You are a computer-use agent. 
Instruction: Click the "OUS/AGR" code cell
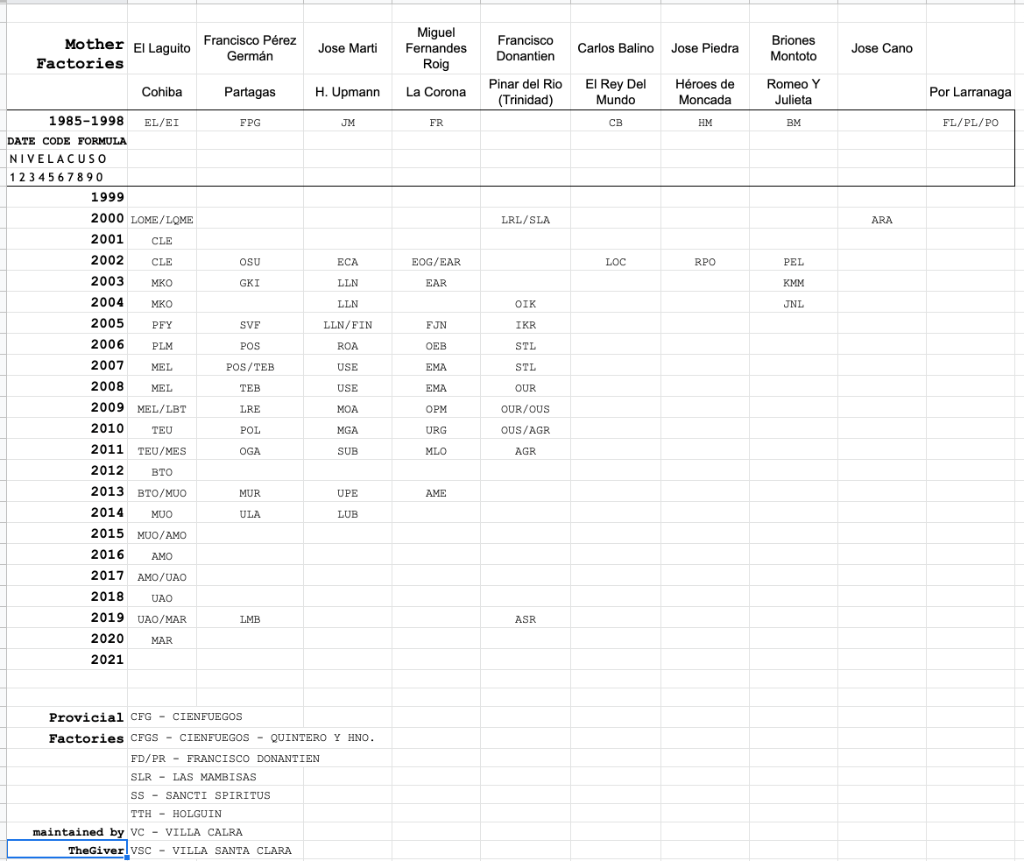[x=525, y=430]
